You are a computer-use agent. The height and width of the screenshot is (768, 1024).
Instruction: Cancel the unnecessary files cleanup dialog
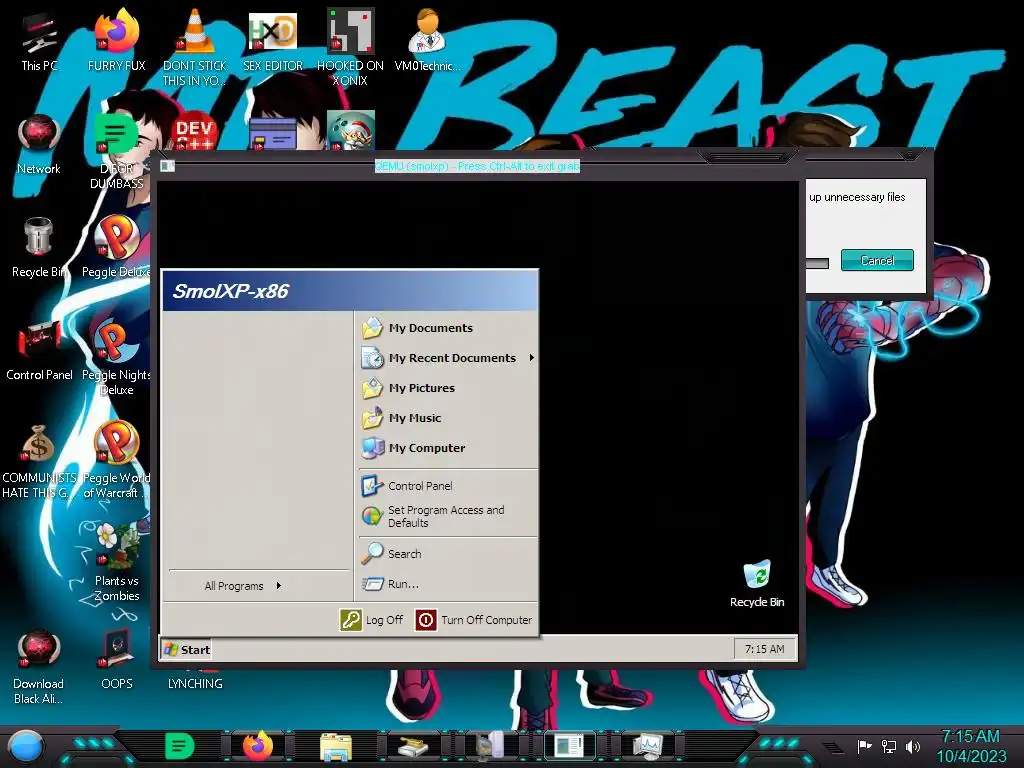coord(877,260)
